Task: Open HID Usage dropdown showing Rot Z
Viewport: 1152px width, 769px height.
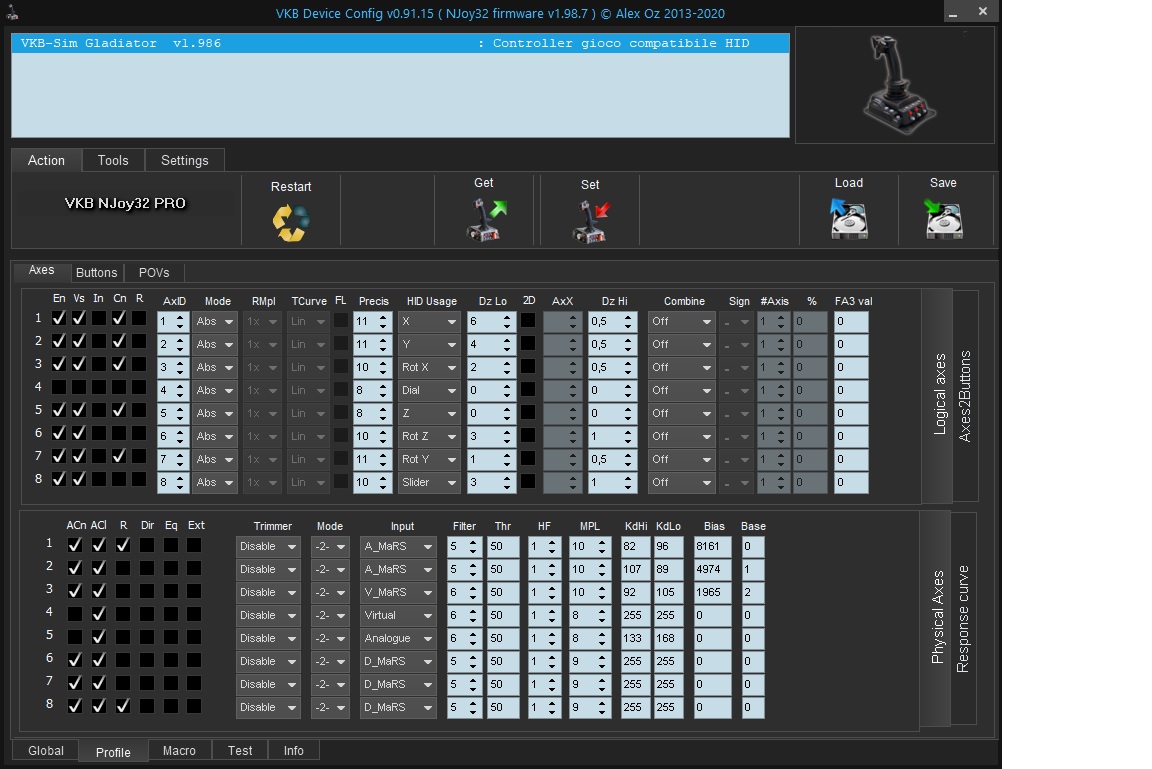Action: click(428, 436)
